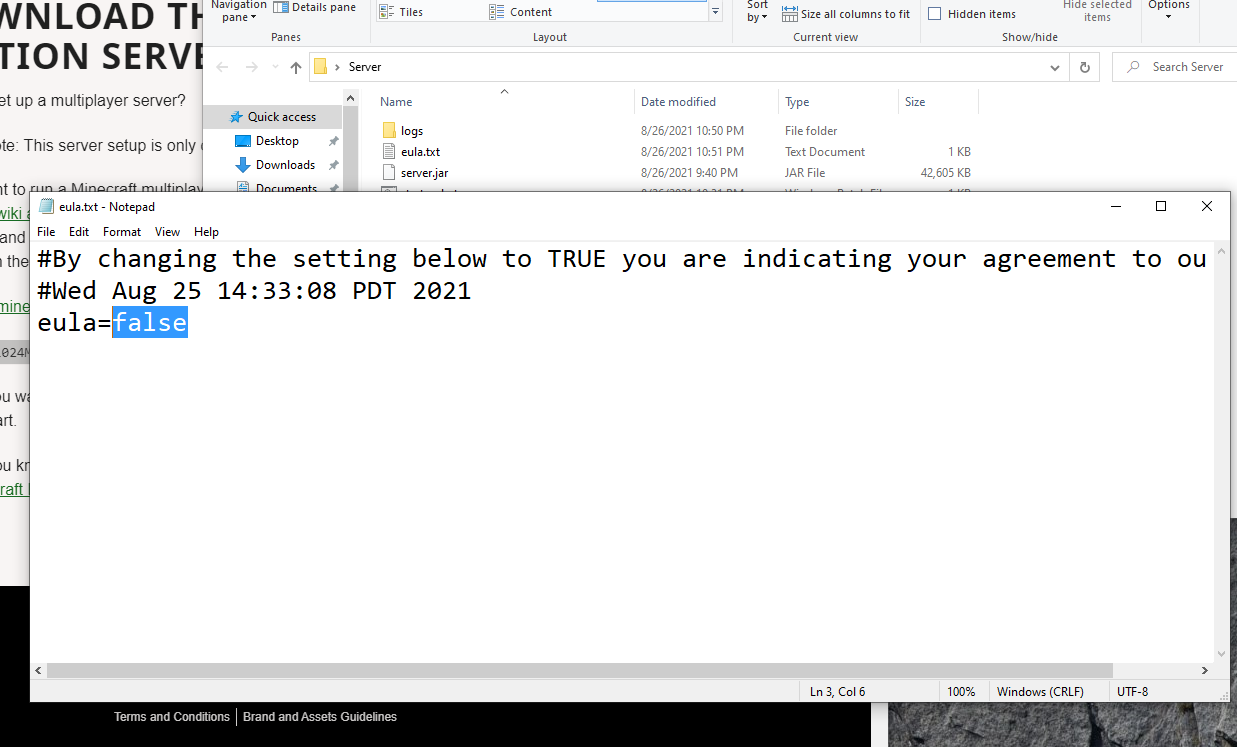1237x747 pixels.
Task: Open recent locations dropdown arrow
Action: 275,67
